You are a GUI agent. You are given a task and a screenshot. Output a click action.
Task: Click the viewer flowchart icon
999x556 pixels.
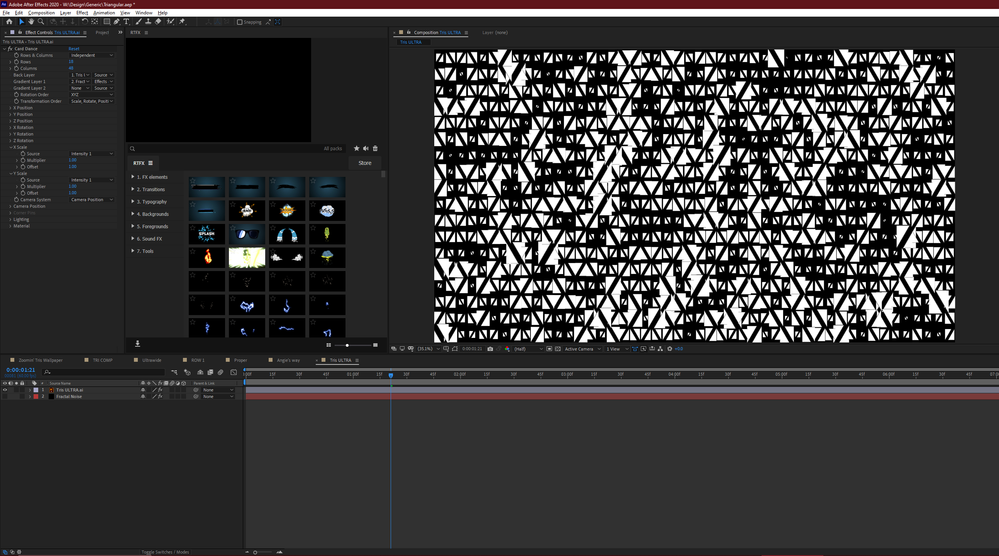pyautogui.click(x=661, y=349)
